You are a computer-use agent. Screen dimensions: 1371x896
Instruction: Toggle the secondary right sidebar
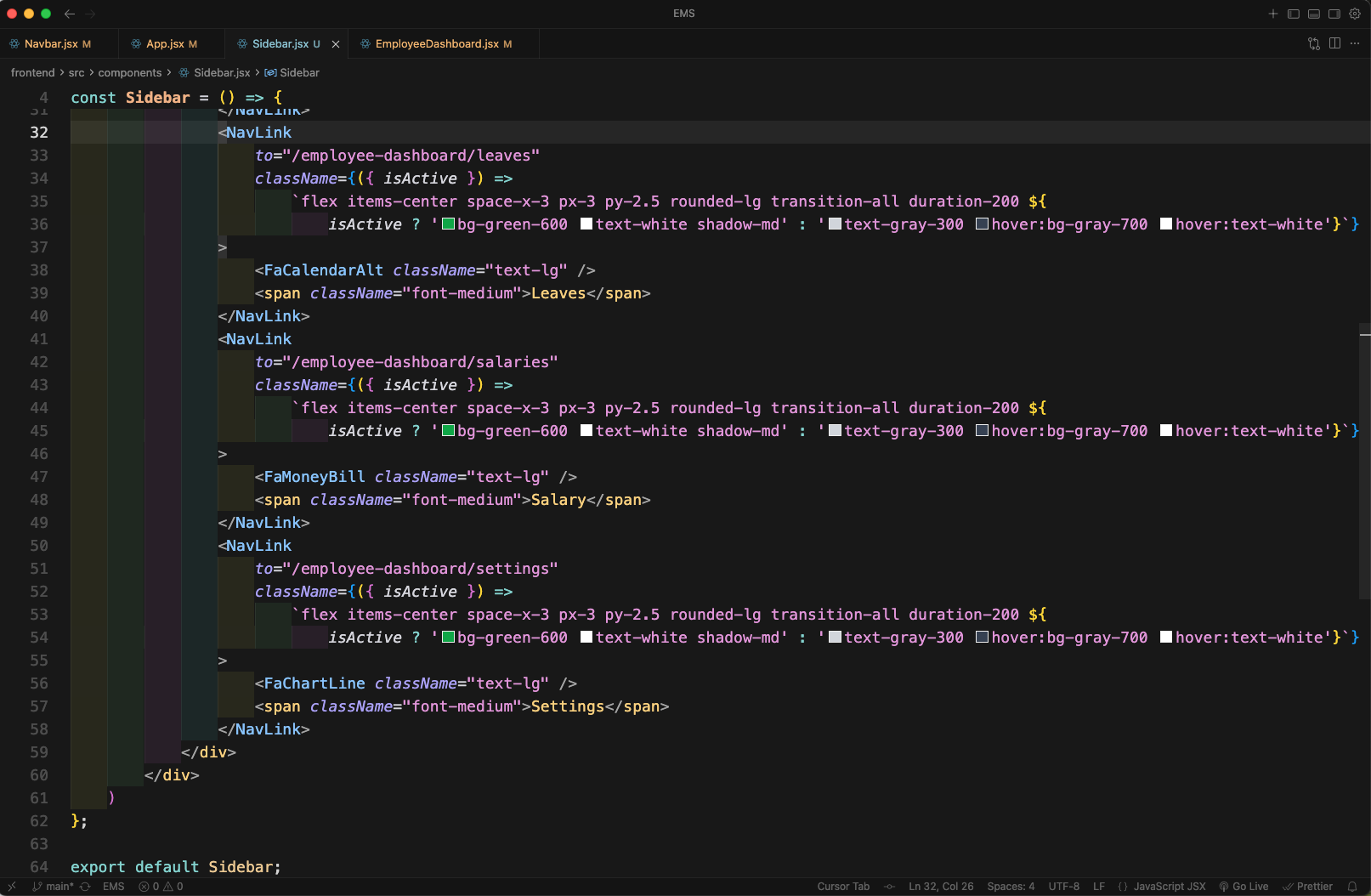point(1334,14)
